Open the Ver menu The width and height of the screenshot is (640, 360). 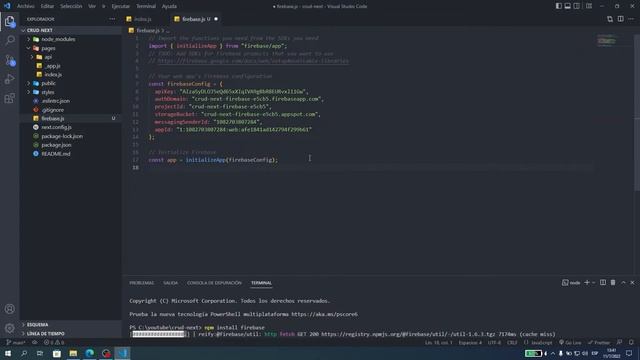[x=92, y=6]
